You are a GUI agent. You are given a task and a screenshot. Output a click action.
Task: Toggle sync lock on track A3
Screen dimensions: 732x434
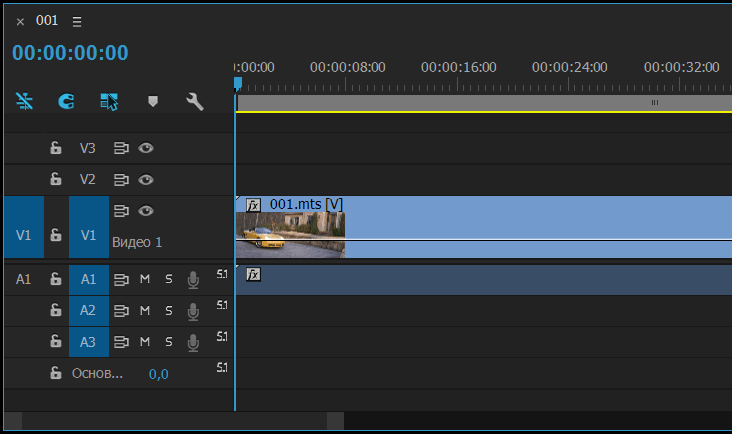coord(121,342)
